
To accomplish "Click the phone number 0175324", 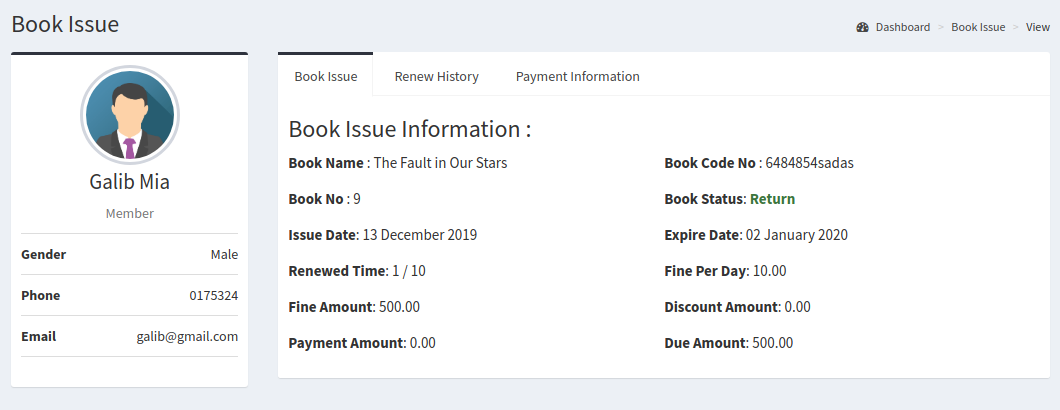I will 213,296.
